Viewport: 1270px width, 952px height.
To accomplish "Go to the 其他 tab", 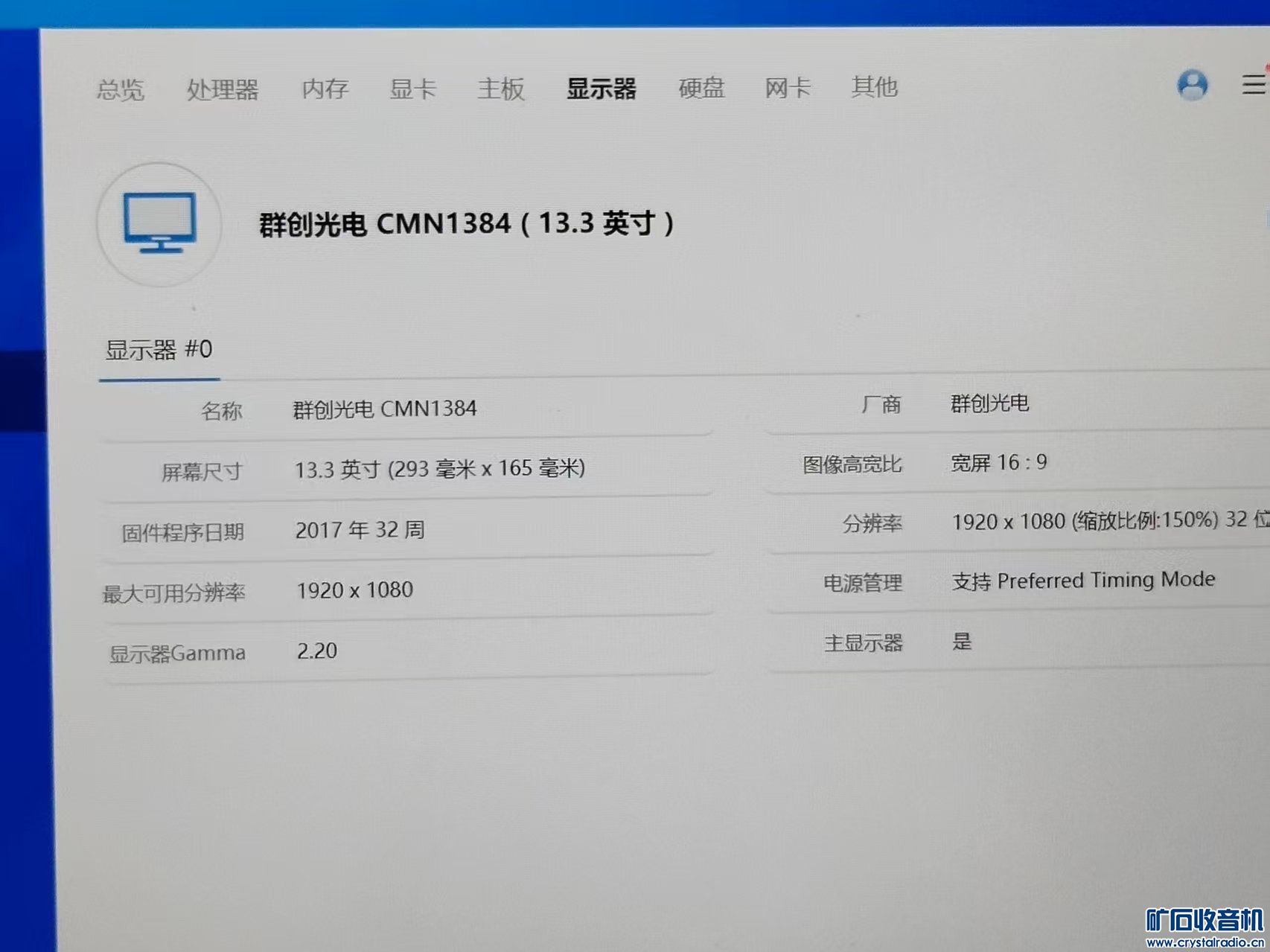I will (x=875, y=87).
